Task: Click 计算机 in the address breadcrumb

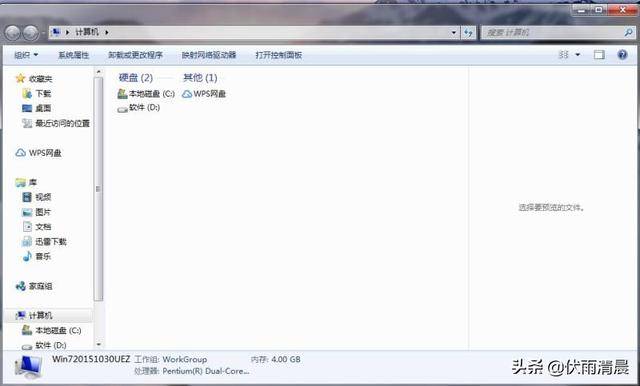Action: point(87,32)
